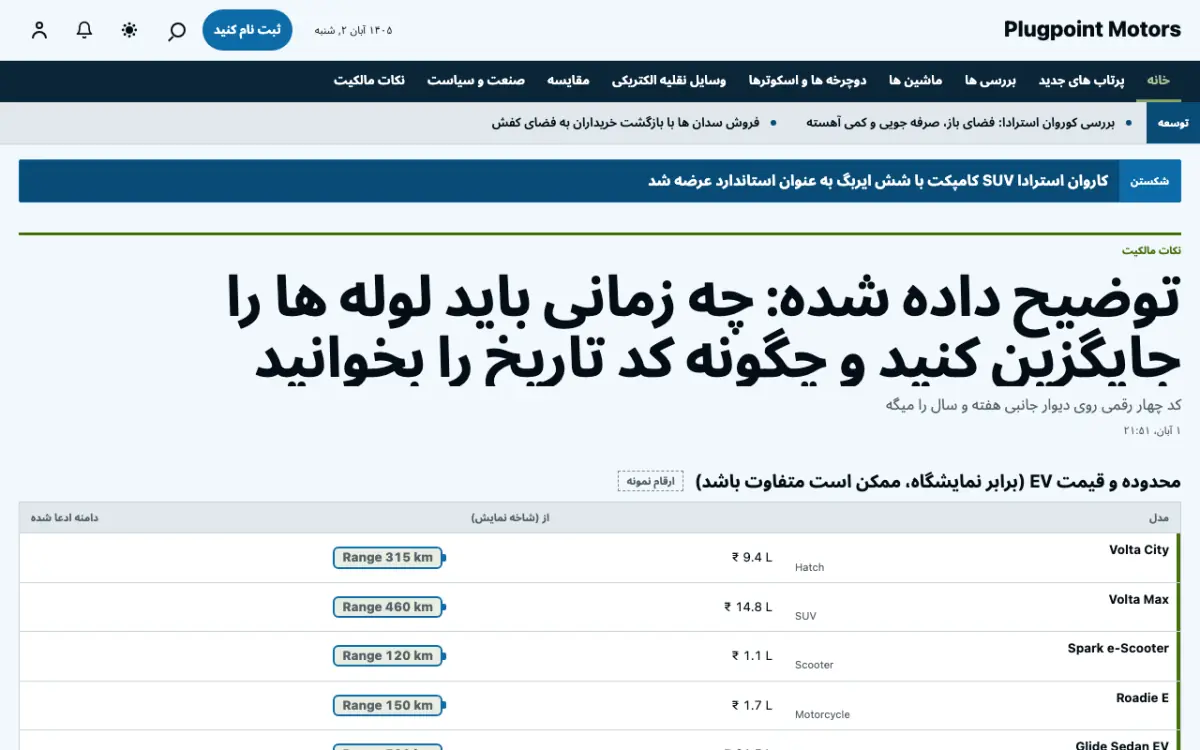Screen dimensions: 1200x750
Task: Open the وسایل نقلیه الکتریکی nav item
Action: click(x=668, y=81)
